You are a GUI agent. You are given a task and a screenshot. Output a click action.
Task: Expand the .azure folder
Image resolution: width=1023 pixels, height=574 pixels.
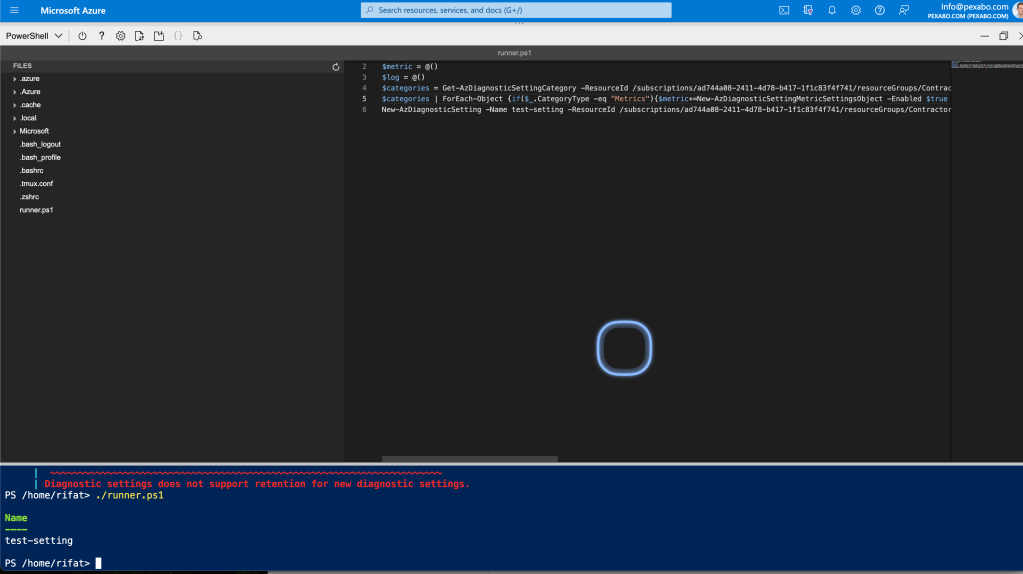pyautogui.click(x=29, y=78)
